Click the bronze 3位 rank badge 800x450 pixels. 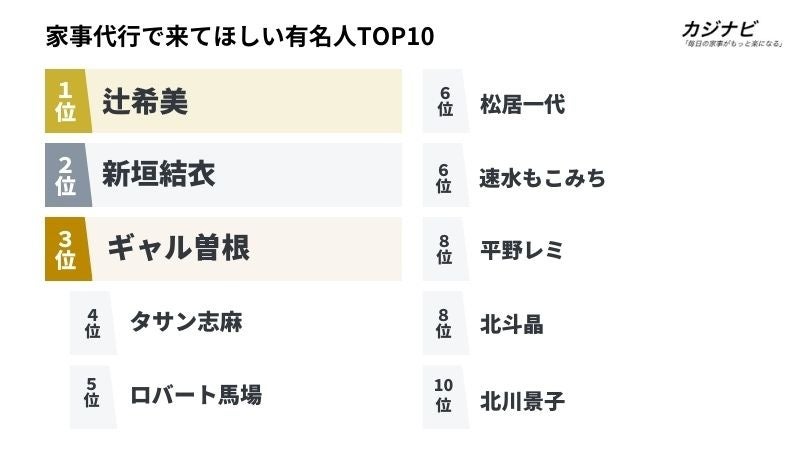68,249
